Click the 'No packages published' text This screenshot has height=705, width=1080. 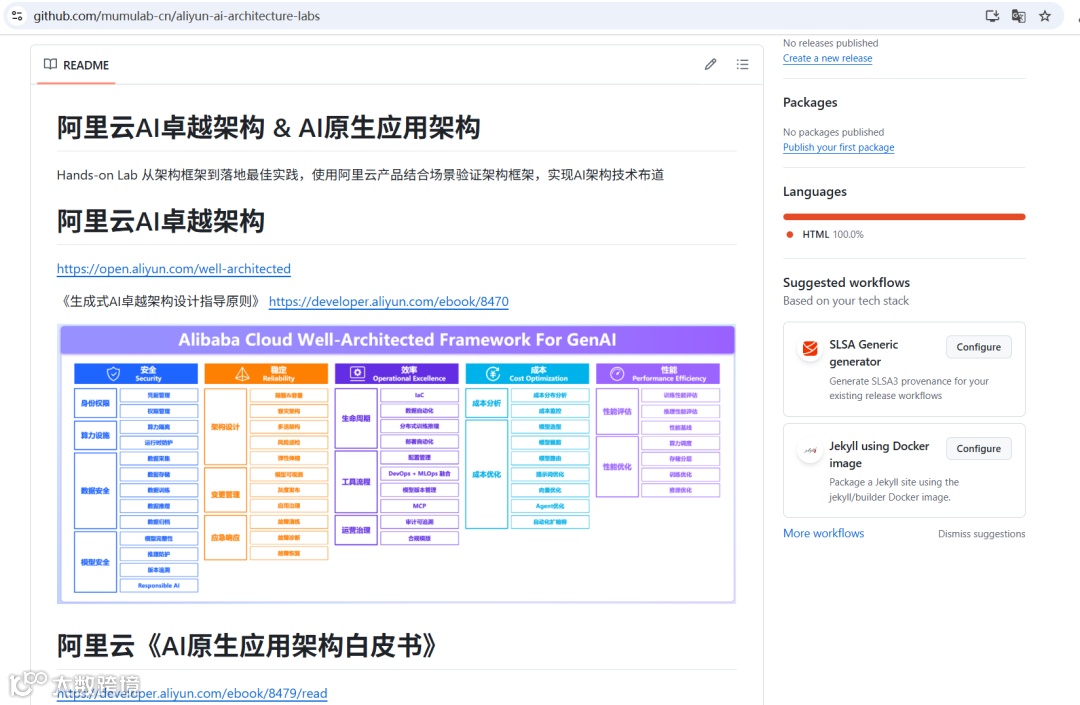click(x=833, y=132)
